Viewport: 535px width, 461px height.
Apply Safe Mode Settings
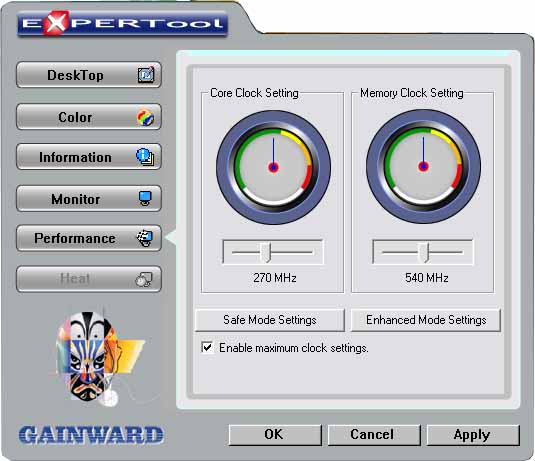pyautogui.click(x=270, y=320)
